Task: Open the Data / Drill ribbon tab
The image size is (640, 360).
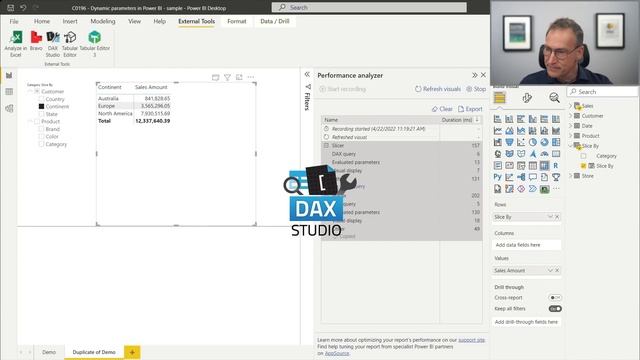Action: click(x=275, y=21)
